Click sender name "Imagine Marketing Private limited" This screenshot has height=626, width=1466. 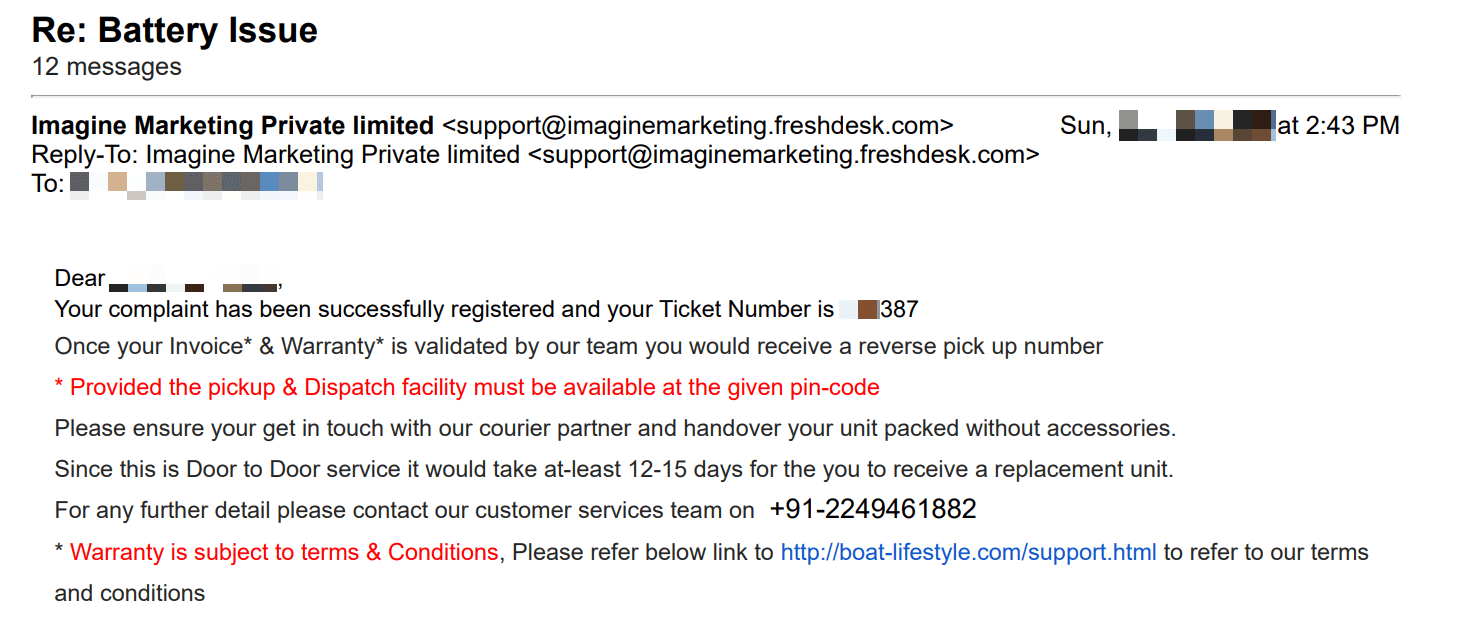pyautogui.click(x=232, y=126)
